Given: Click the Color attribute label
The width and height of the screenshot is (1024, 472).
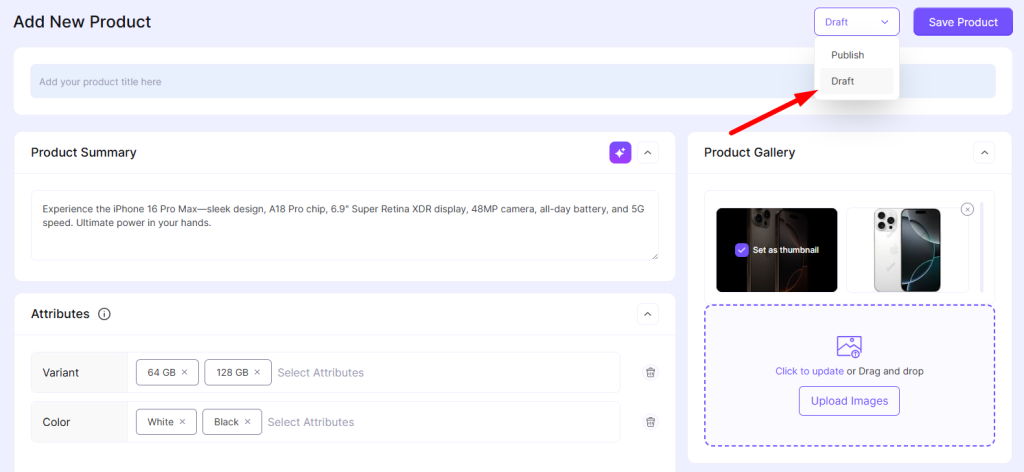Looking at the screenshot, I should [56, 422].
